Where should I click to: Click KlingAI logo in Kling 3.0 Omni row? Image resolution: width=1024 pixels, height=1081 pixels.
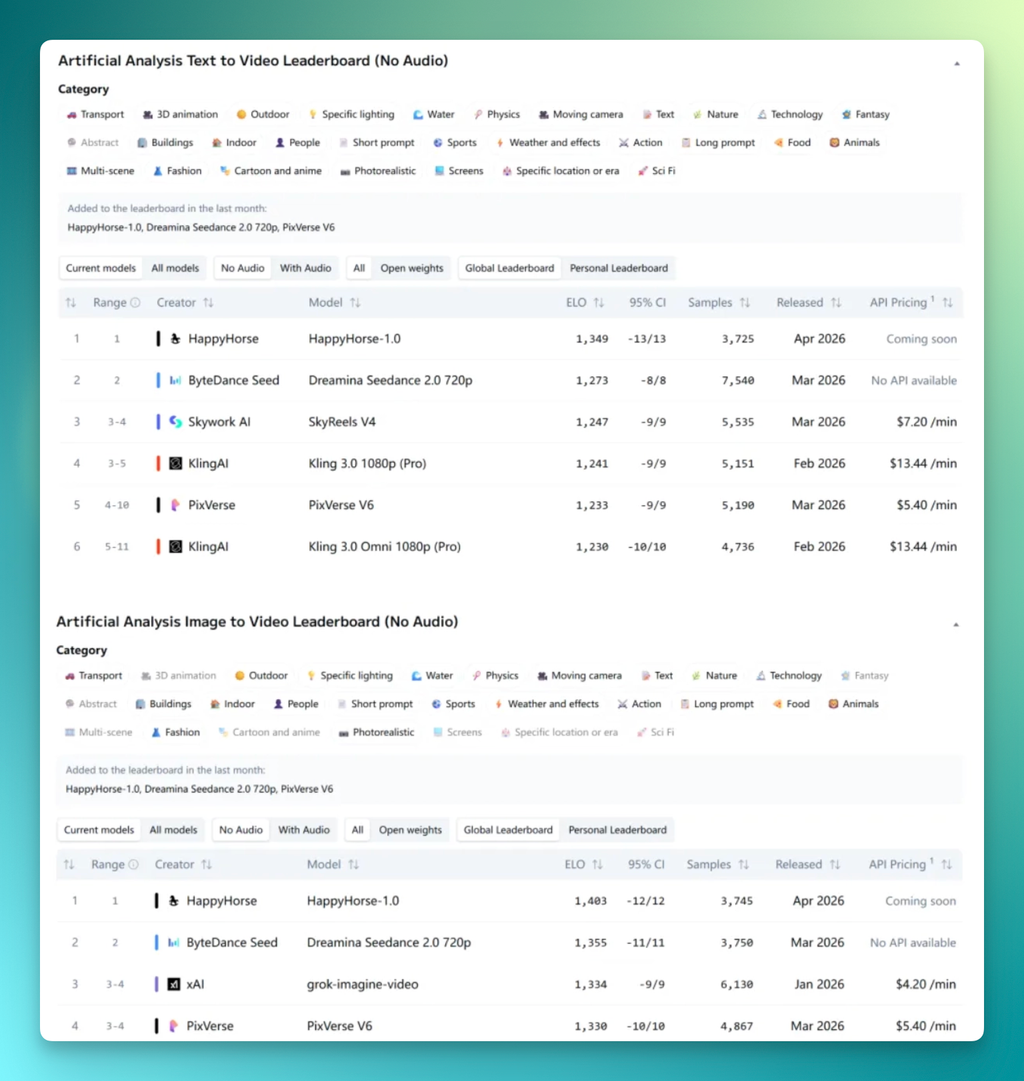click(x=175, y=547)
